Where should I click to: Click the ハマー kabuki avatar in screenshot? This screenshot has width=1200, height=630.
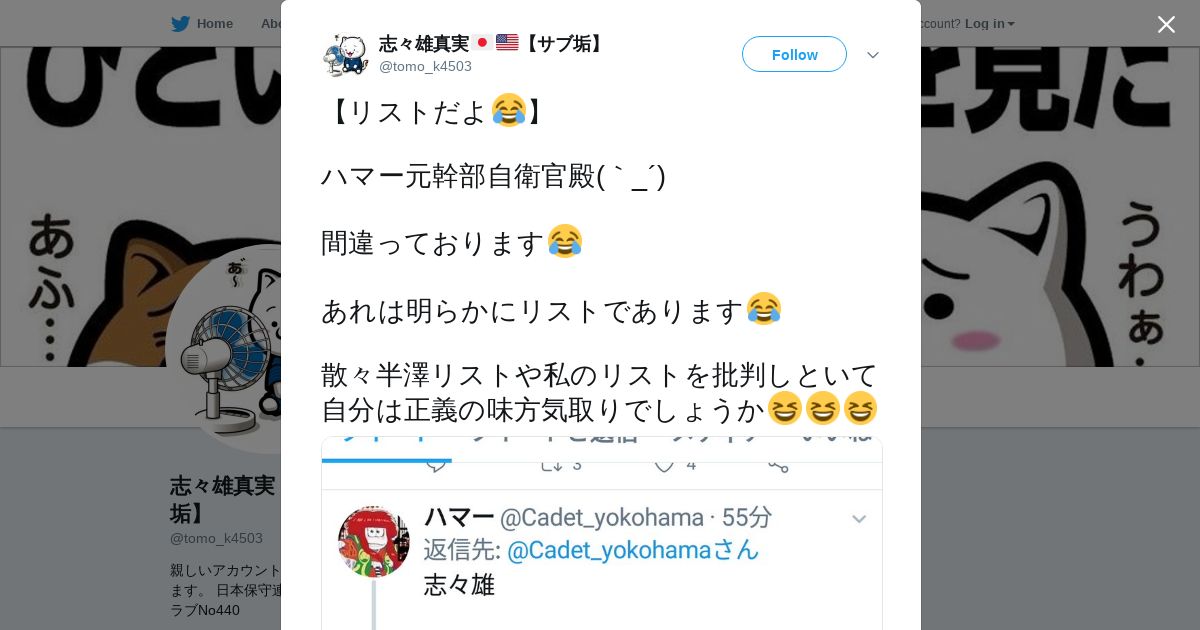click(x=374, y=541)
